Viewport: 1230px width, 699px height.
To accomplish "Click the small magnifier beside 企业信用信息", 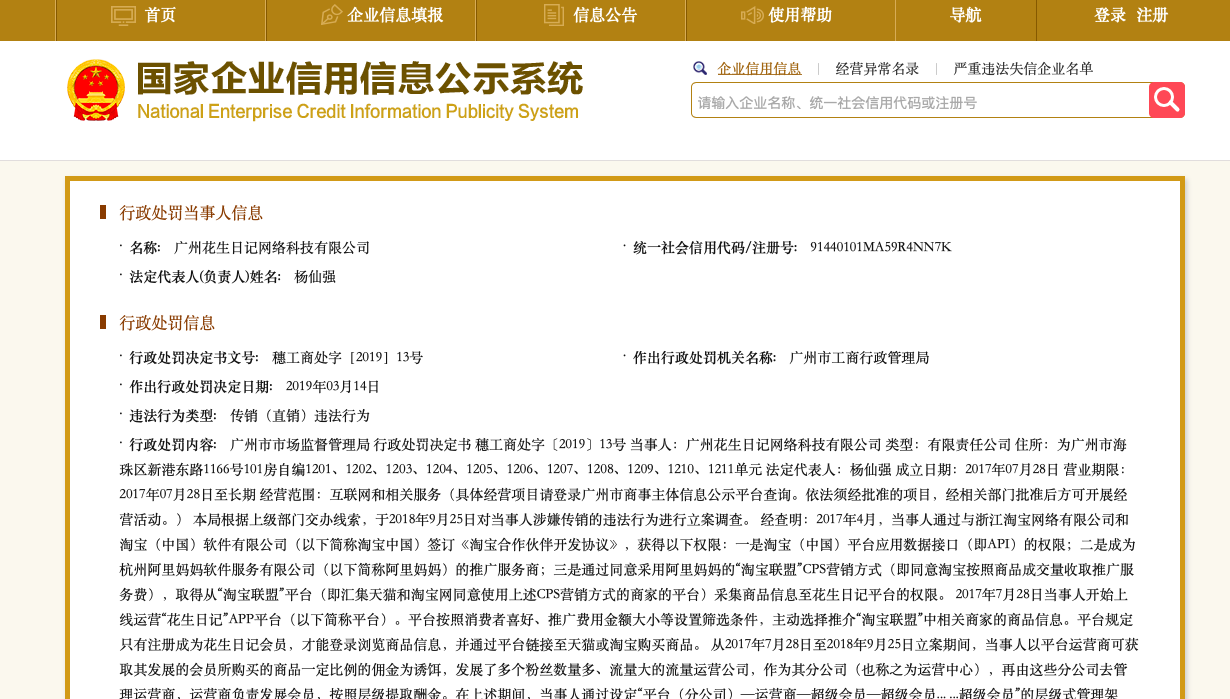I will [x=700, y=68].
